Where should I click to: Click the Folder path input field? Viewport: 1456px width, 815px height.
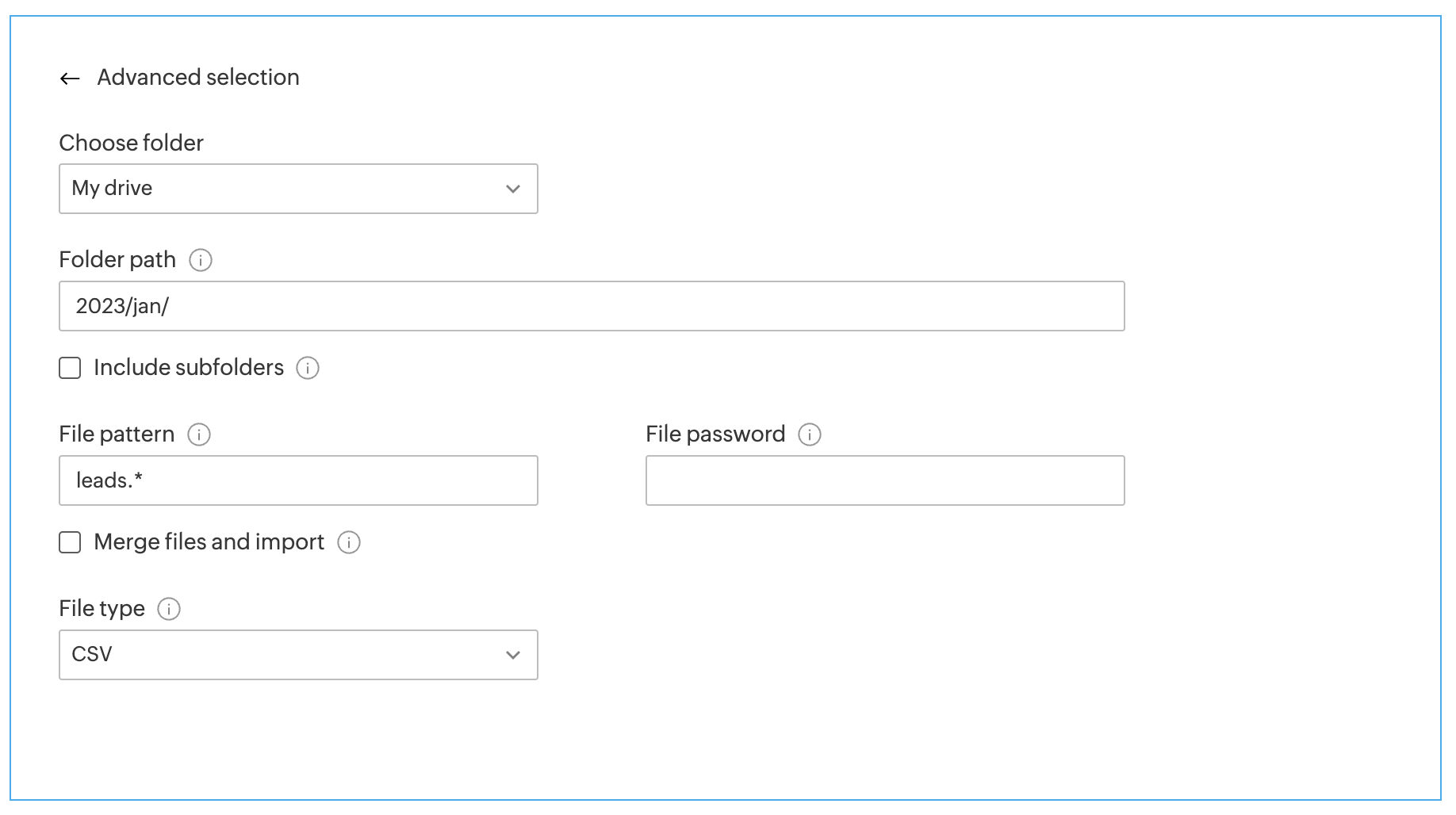click(592, 306)
